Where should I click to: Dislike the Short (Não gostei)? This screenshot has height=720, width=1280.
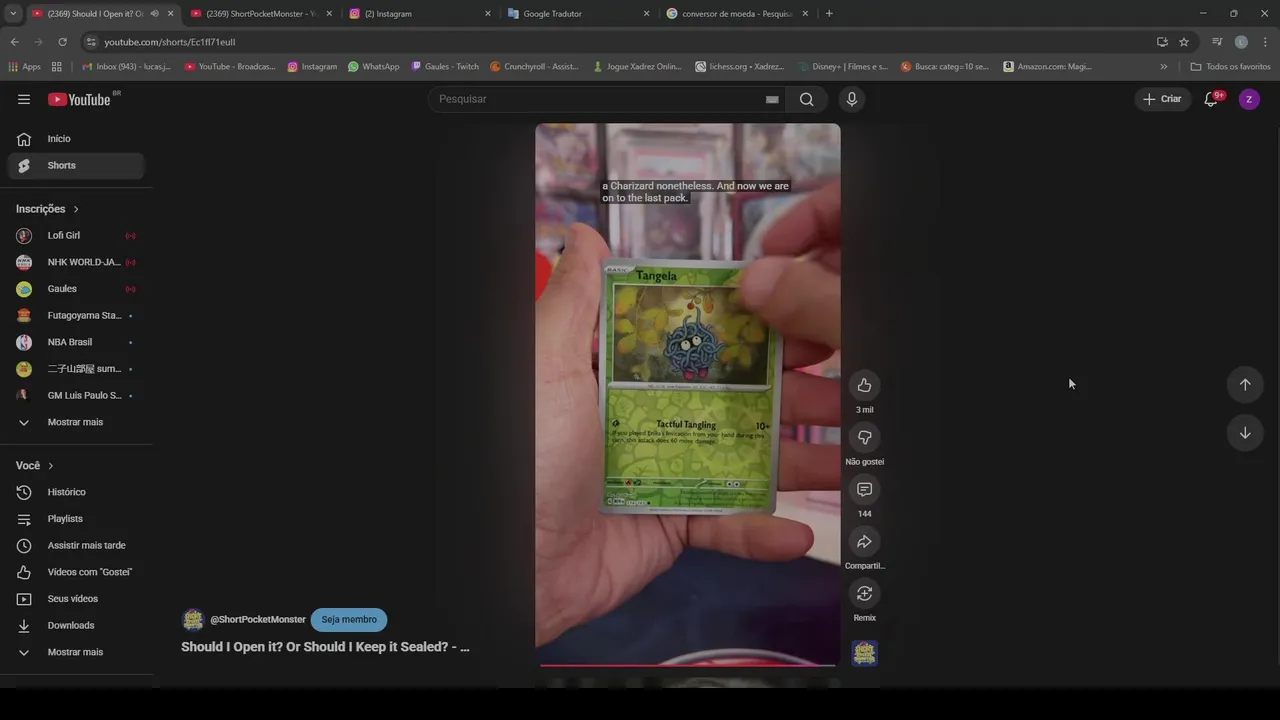pyautogui.click(x=864, y=438)
